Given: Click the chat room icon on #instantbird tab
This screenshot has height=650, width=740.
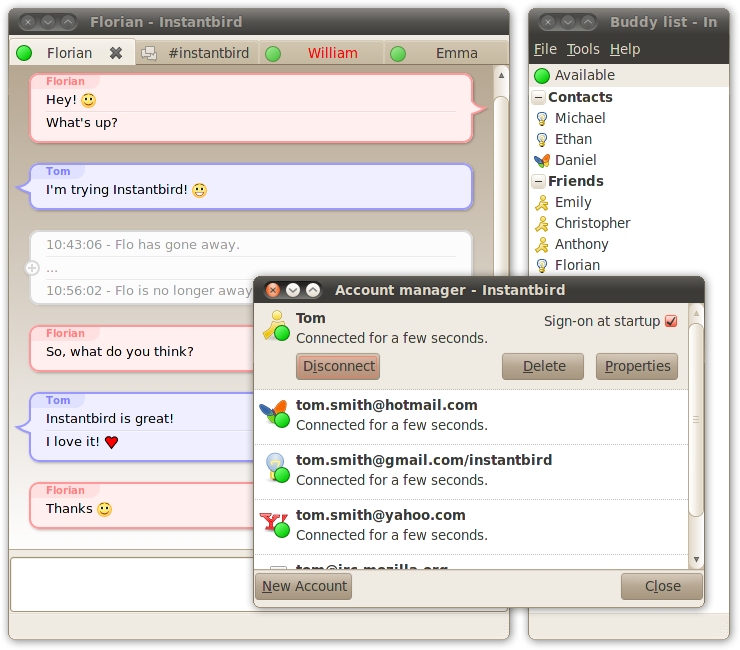Looking at the screenshot, I should 149,53.
